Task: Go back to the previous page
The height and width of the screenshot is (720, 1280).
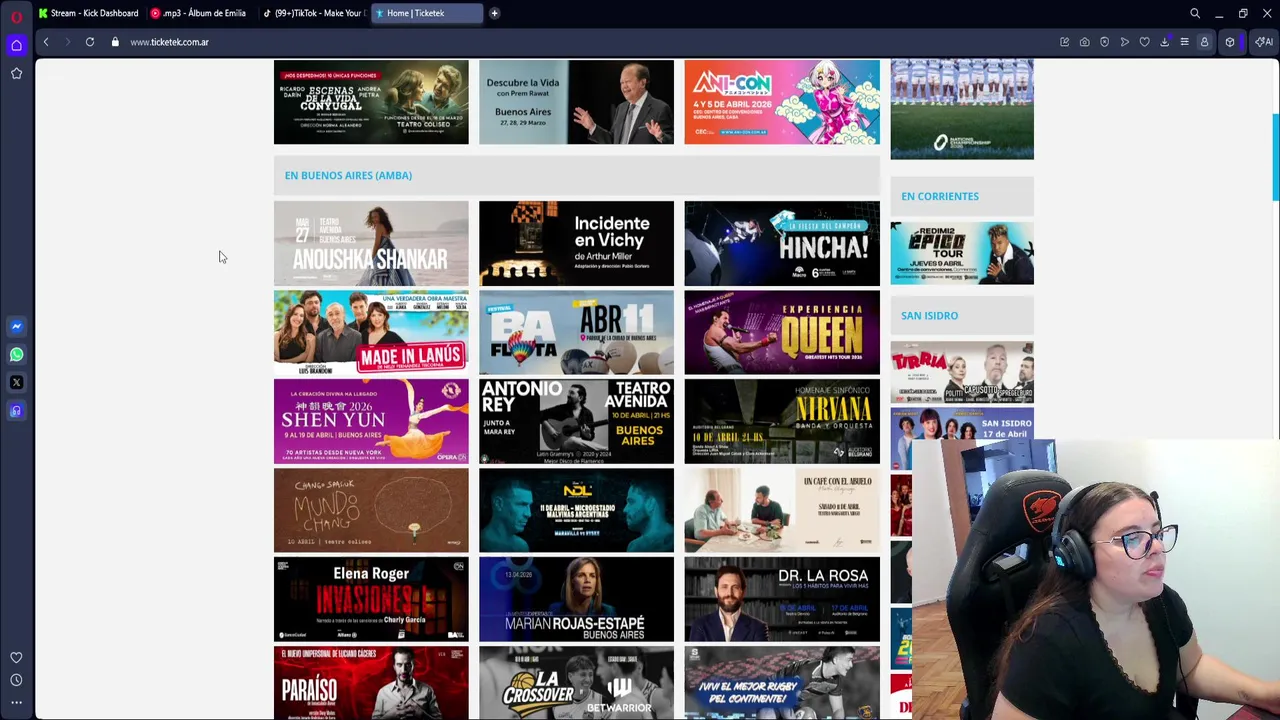Action: (x=46, y=42)
